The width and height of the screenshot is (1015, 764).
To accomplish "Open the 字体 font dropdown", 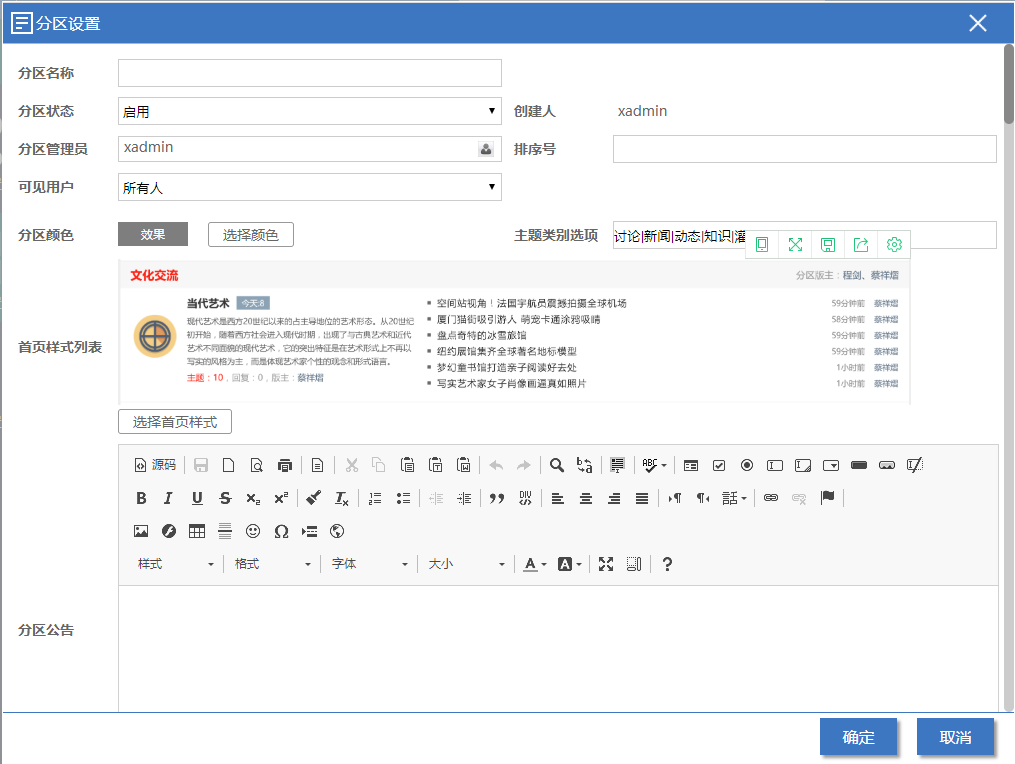I will coord(369,564).
